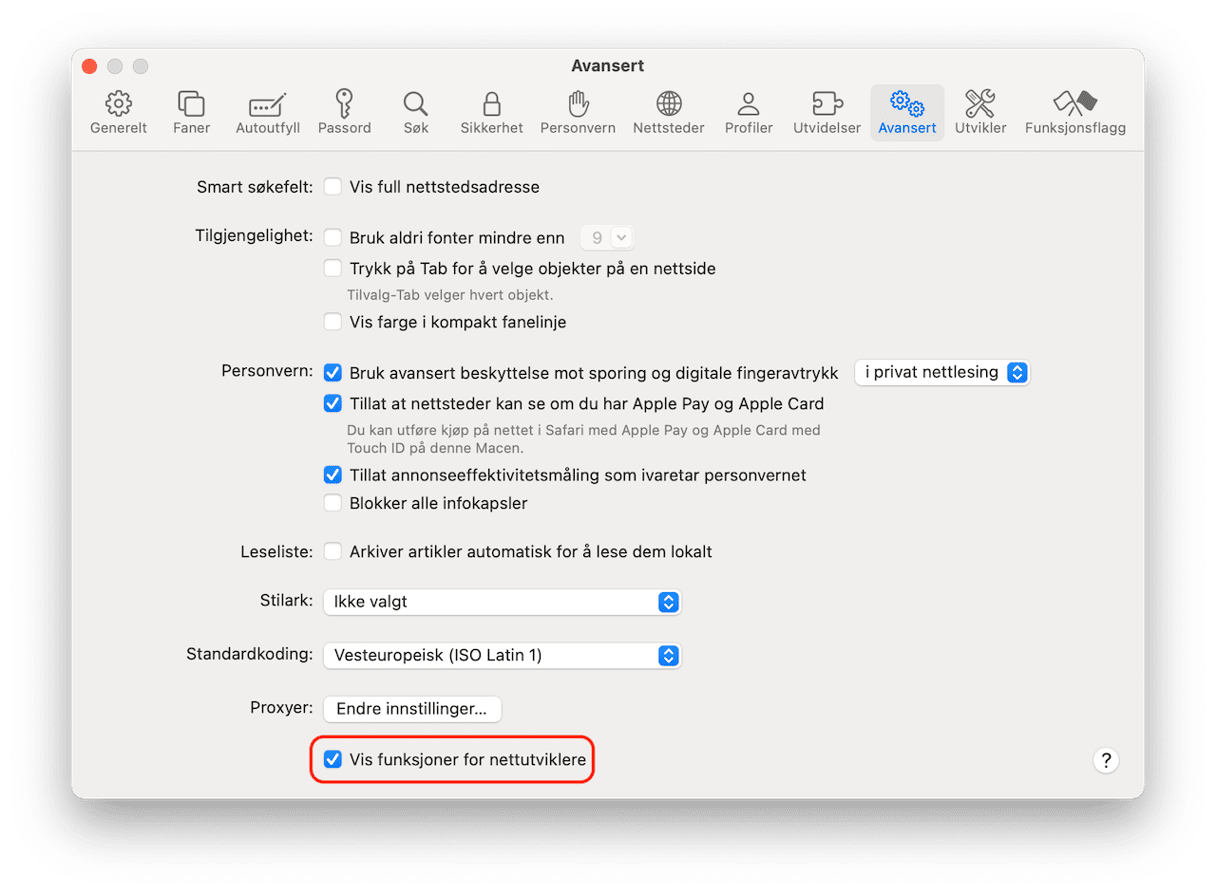Click the help question mark button

(1105, 760)
